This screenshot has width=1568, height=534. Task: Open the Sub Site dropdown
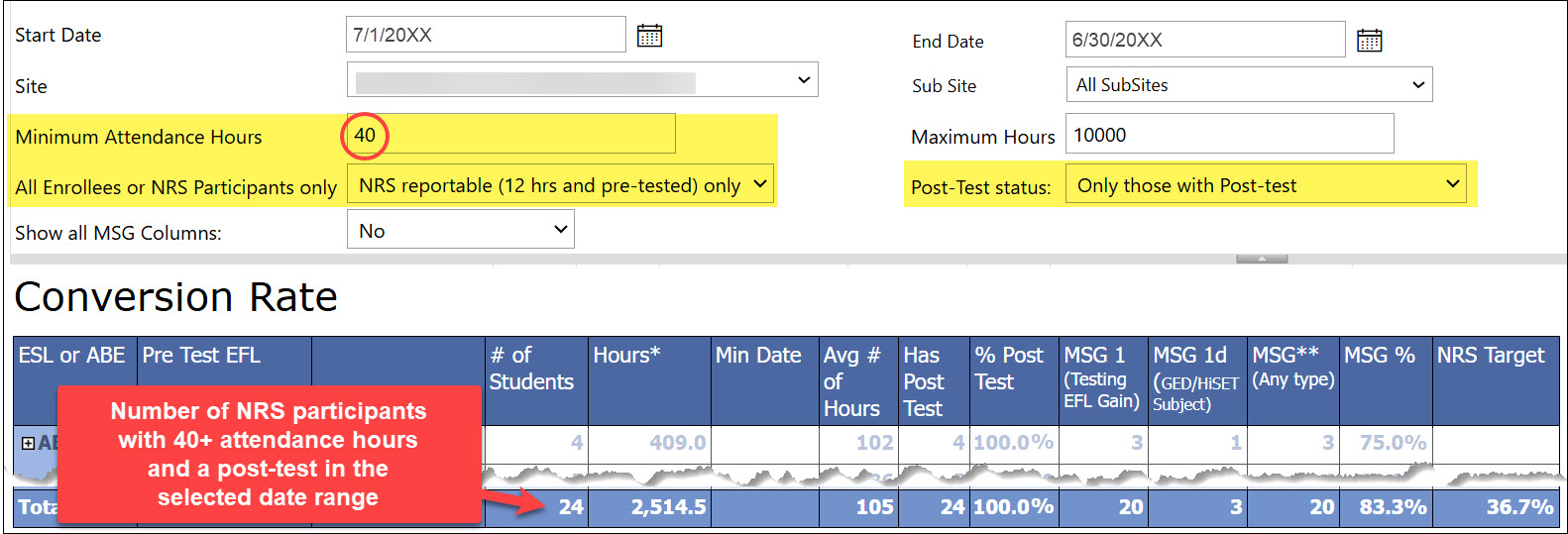(1248, 85)
